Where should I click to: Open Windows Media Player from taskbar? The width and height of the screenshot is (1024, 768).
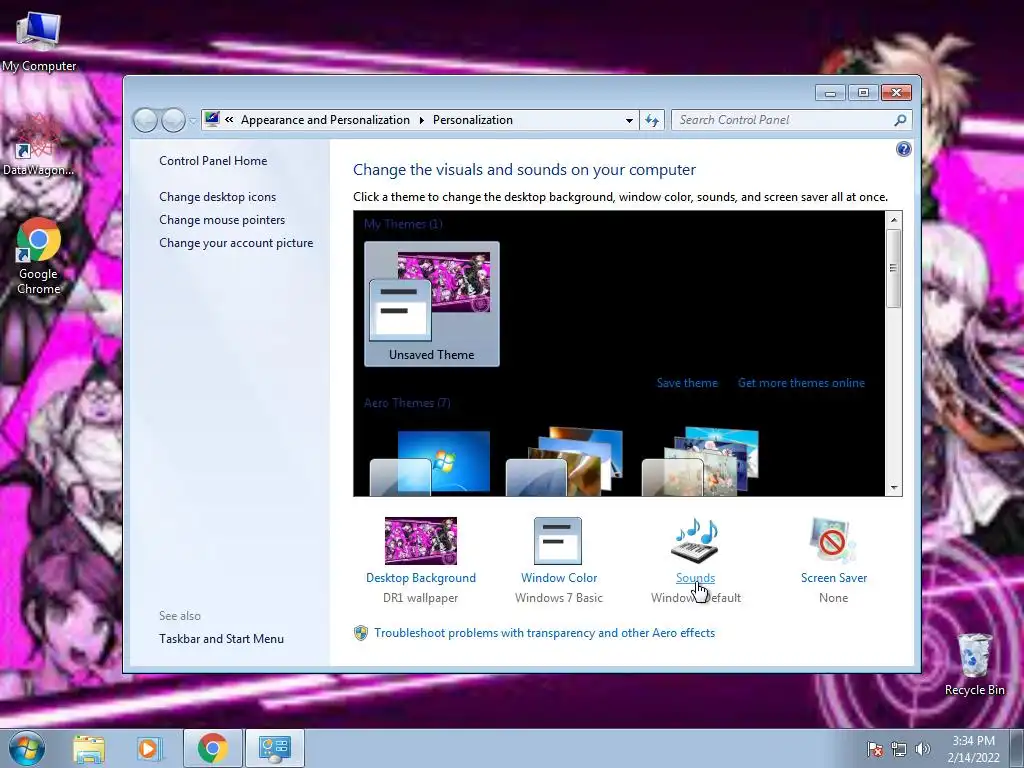[x=150, y=748]
